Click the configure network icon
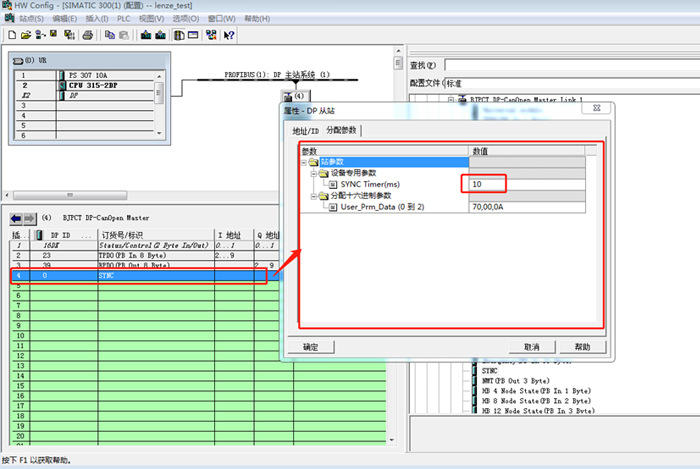Viewport: 700px width, 469px height. (211, 35)
